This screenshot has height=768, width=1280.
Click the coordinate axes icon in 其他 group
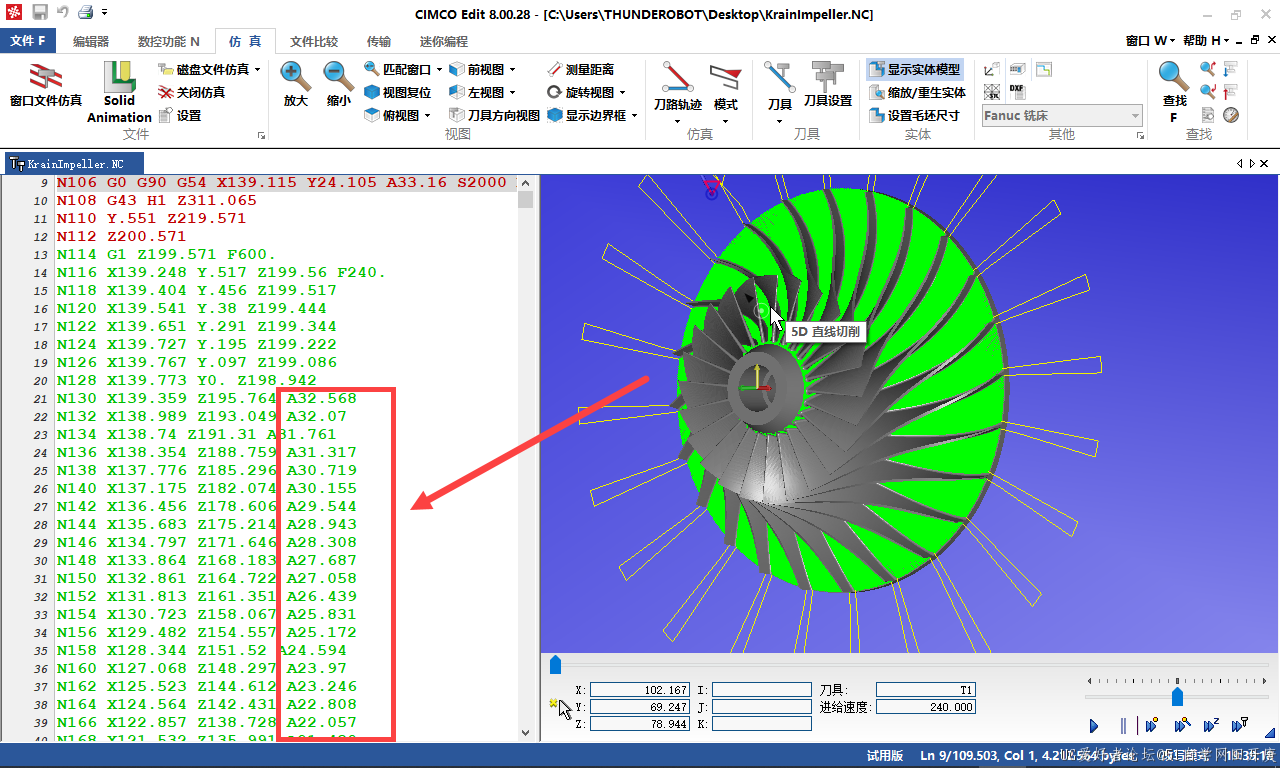click(991, 69)
